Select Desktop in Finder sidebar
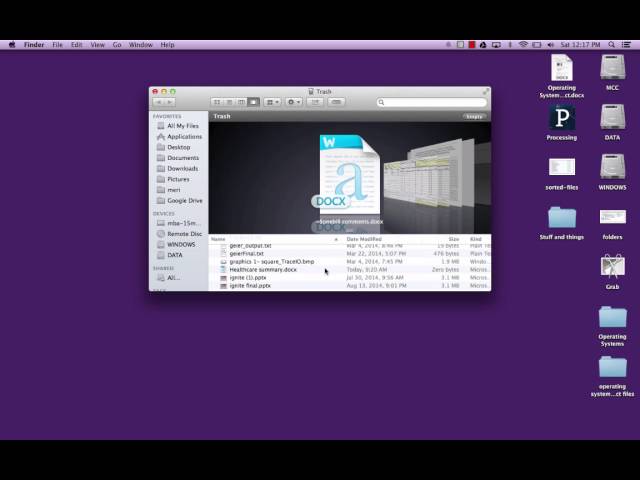The image size is (640, 480). [x=174, y=147]
